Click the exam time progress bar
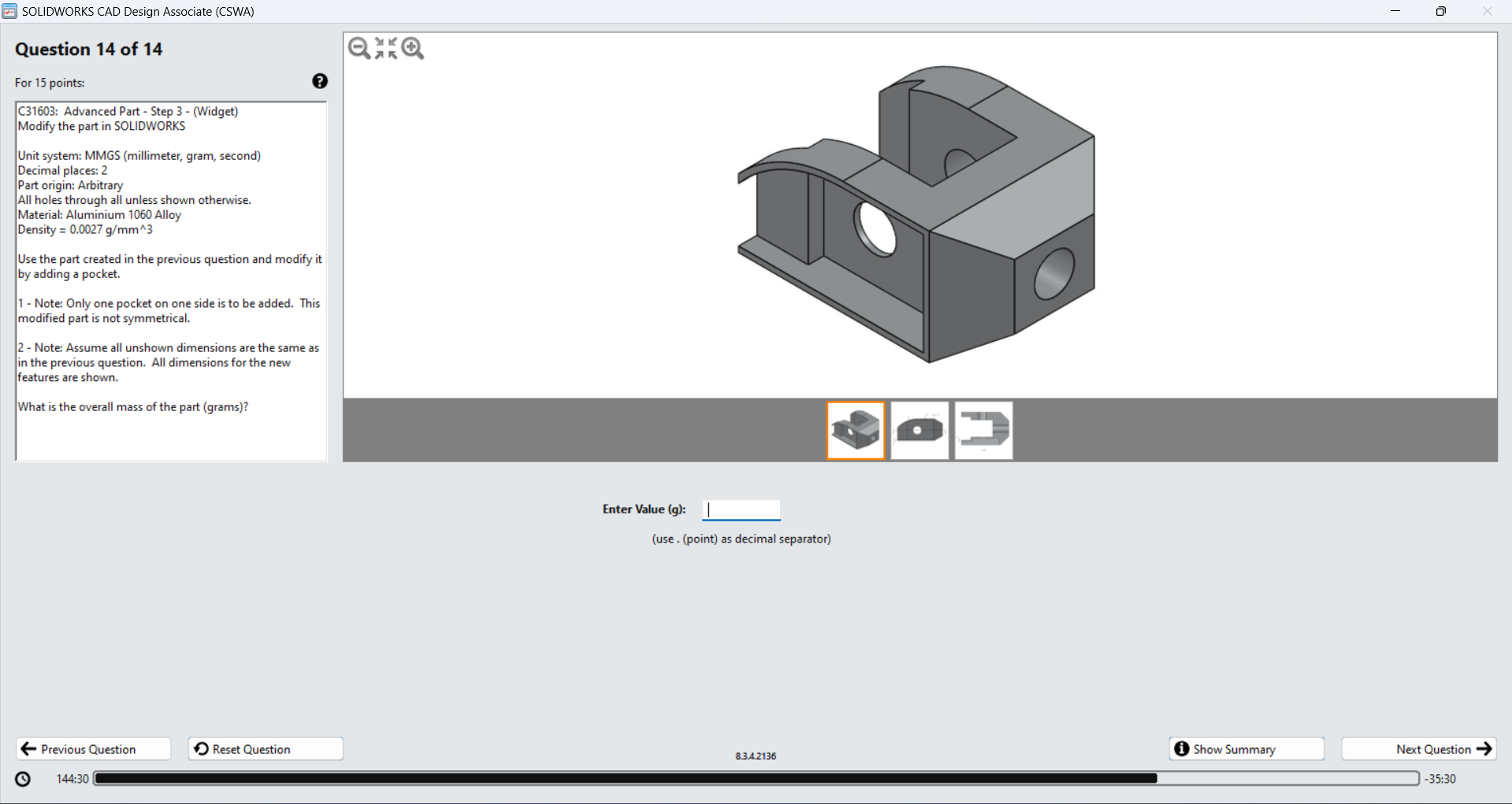 756,779
